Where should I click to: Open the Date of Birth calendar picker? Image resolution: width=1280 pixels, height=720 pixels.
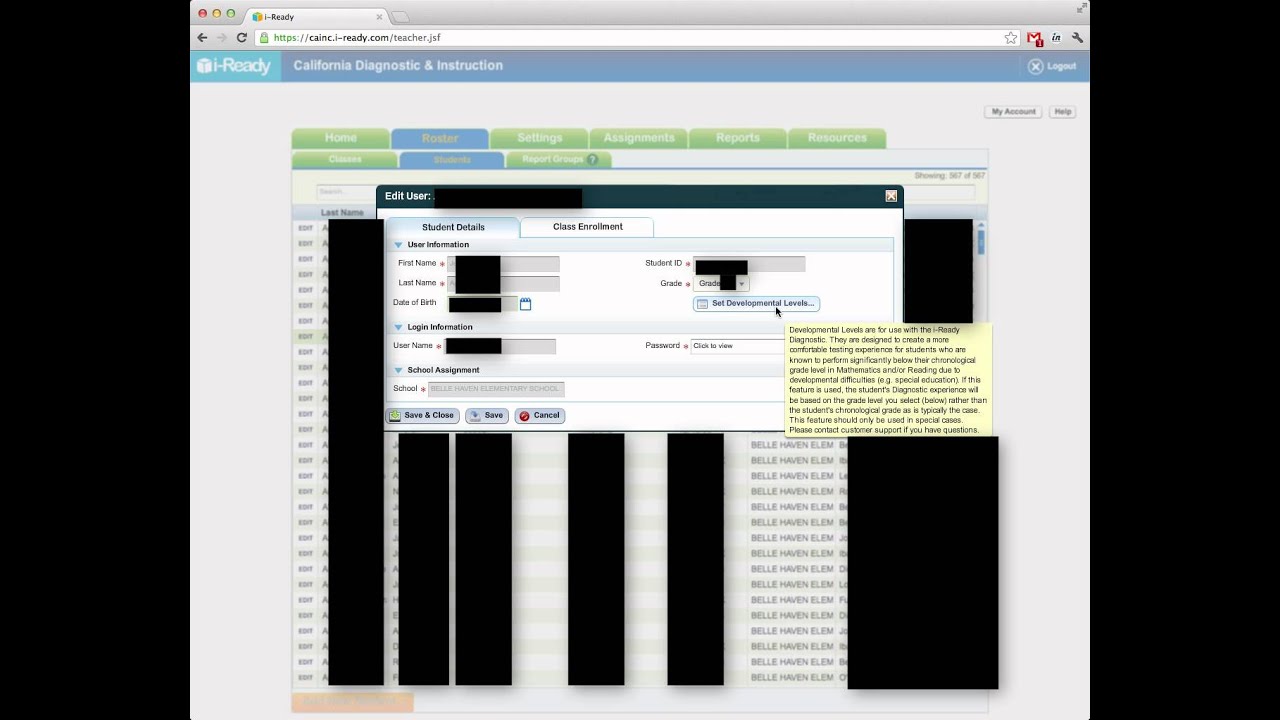point(525,304)
